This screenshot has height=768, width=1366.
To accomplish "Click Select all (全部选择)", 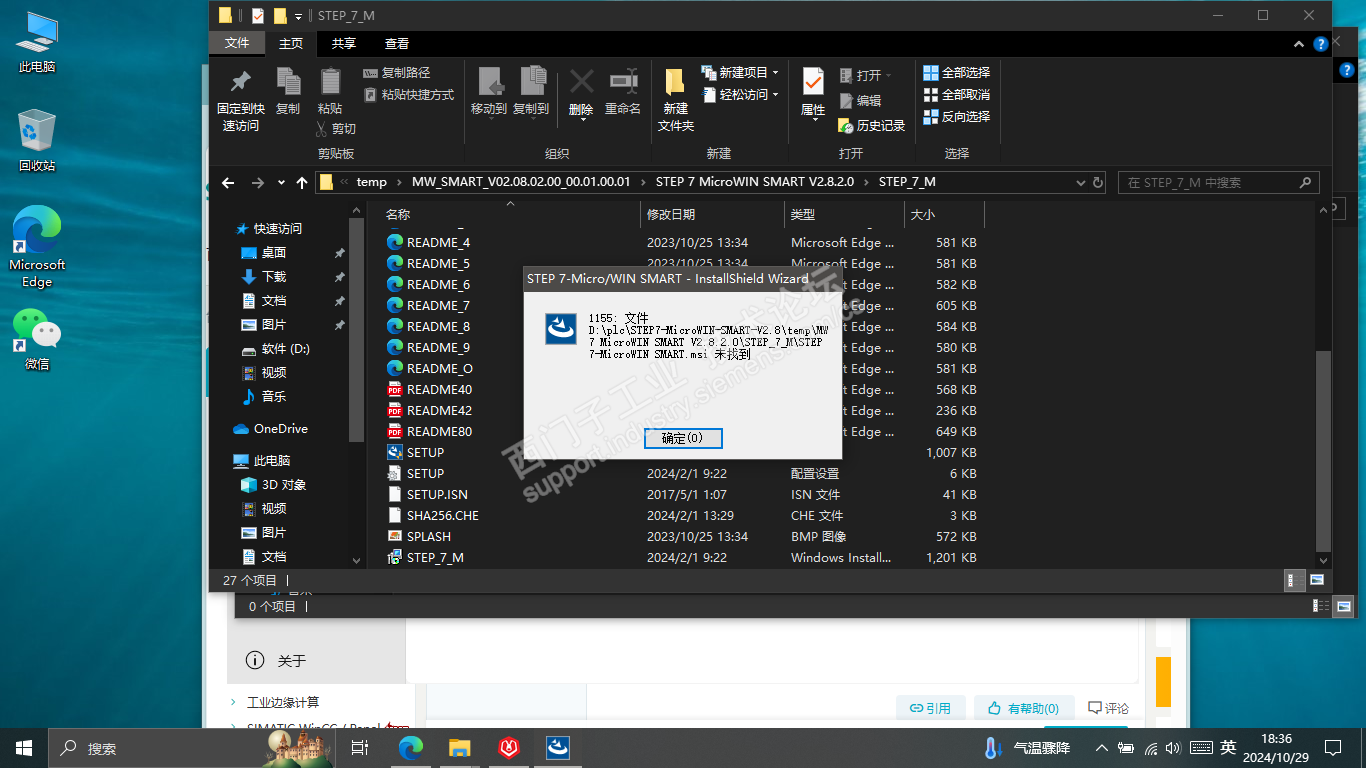I will [957, 73].
